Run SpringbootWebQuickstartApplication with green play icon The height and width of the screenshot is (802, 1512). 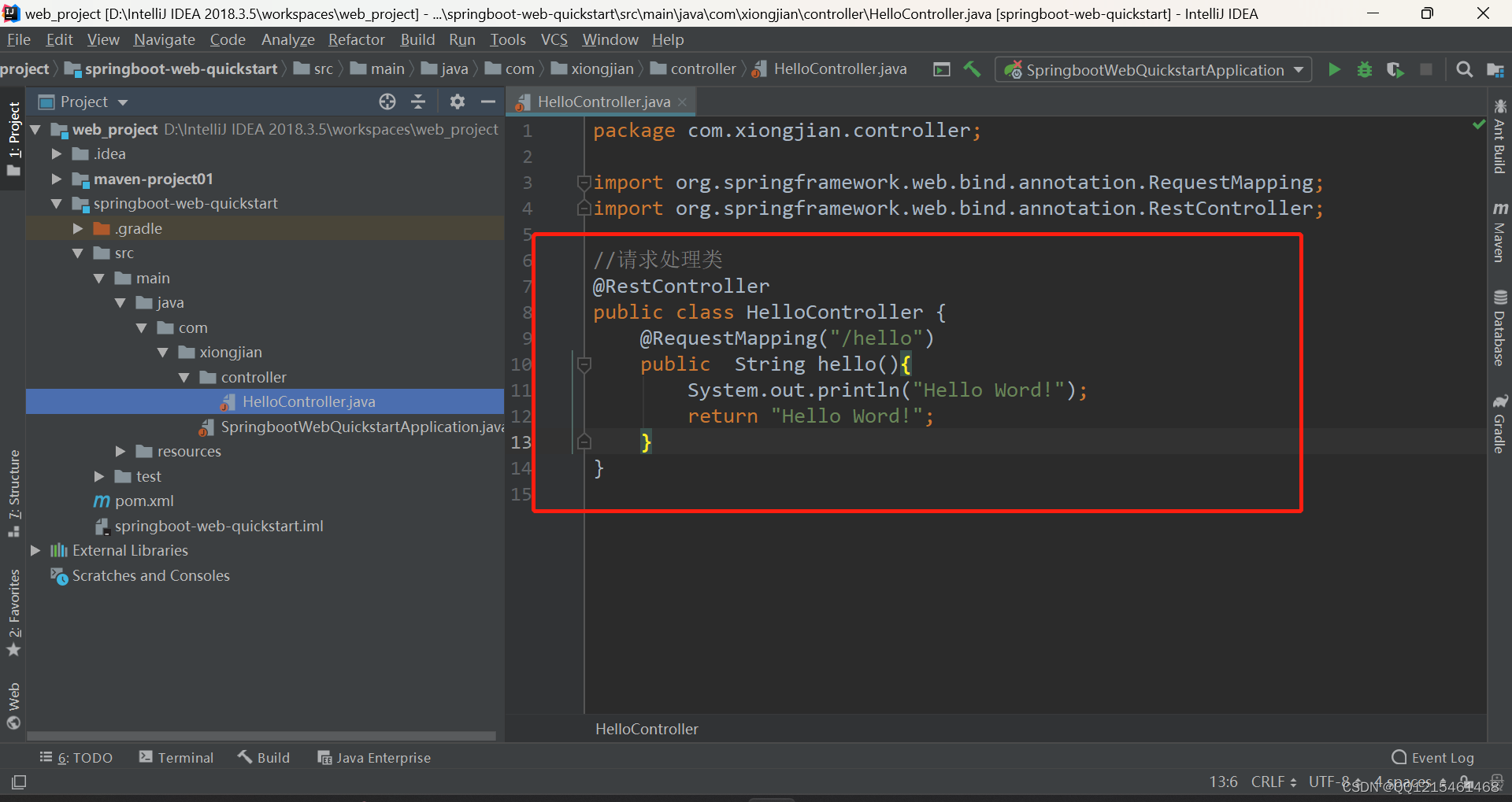[1334, 69]
